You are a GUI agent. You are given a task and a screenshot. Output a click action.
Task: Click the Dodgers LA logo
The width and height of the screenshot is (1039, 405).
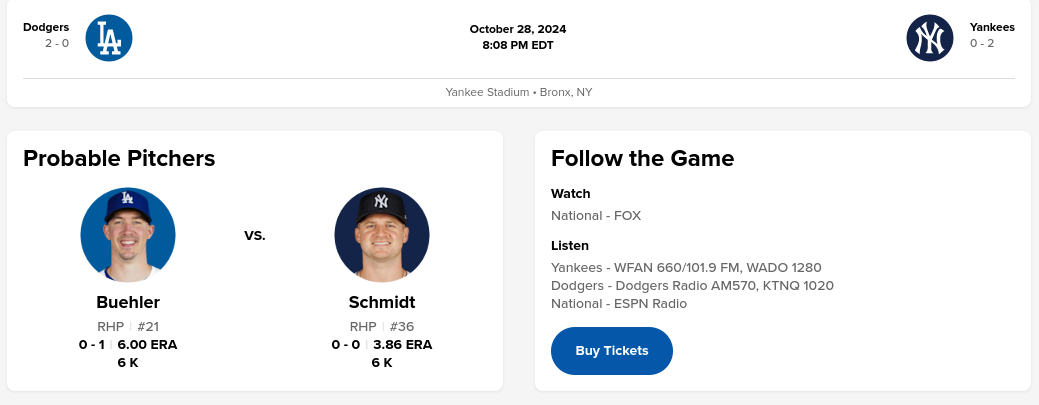pos(109,37)
